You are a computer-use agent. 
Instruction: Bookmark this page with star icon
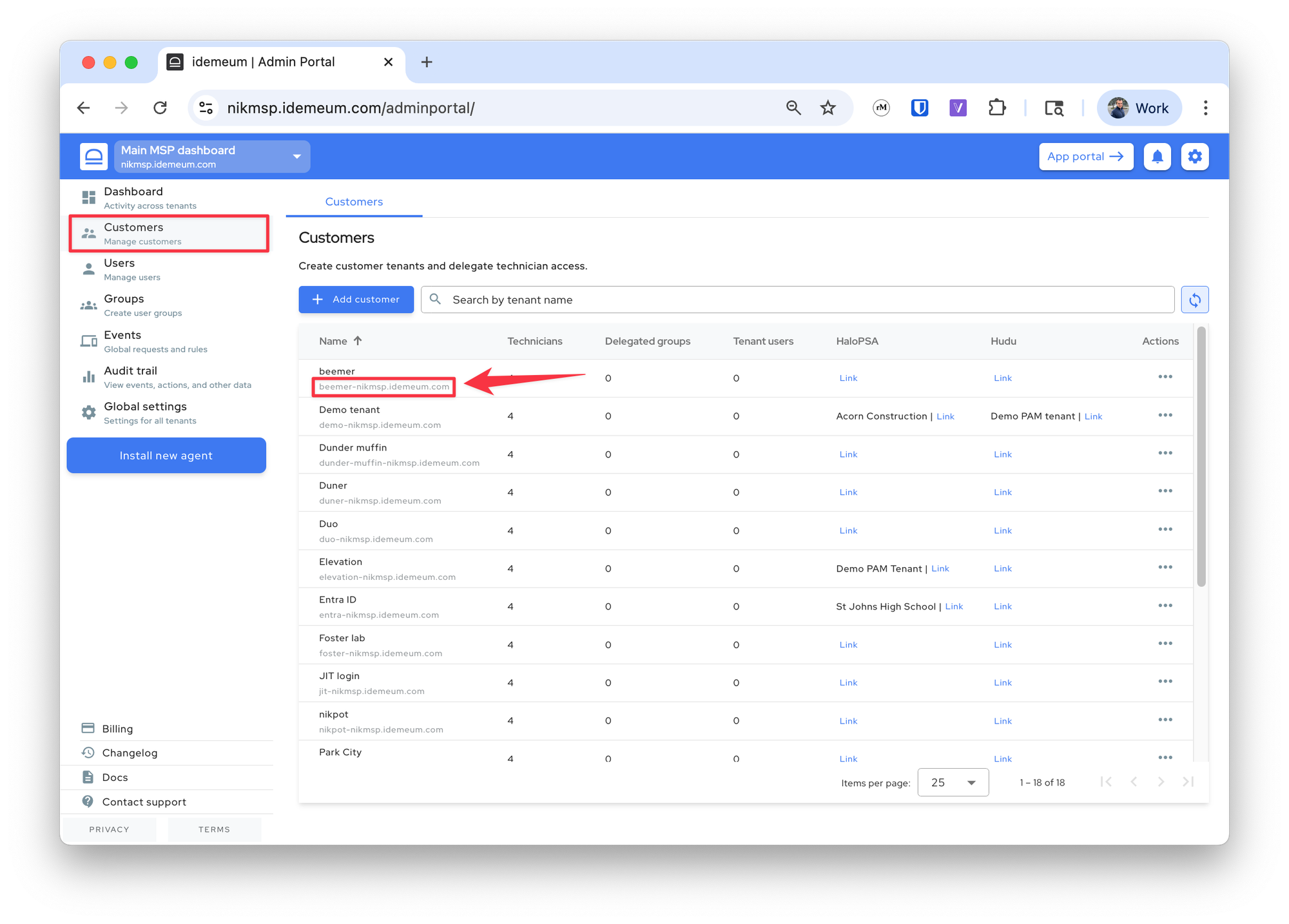tap(828, 108)
